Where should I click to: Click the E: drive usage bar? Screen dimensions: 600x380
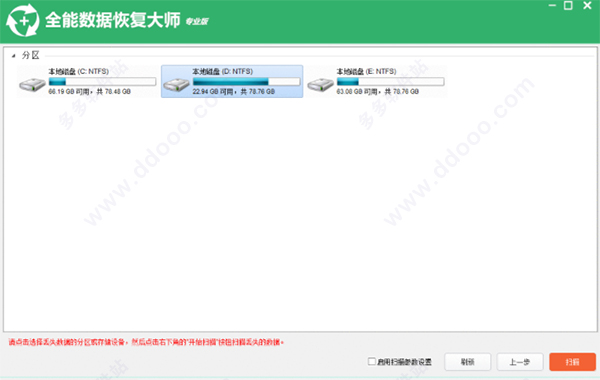click(390, 82)
